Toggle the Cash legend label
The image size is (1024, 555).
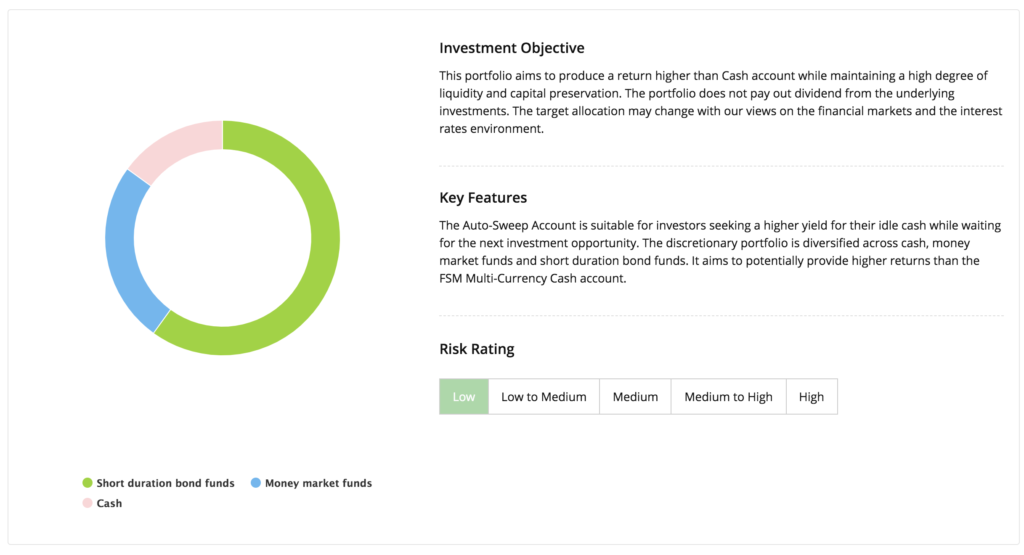click(109, 503)
